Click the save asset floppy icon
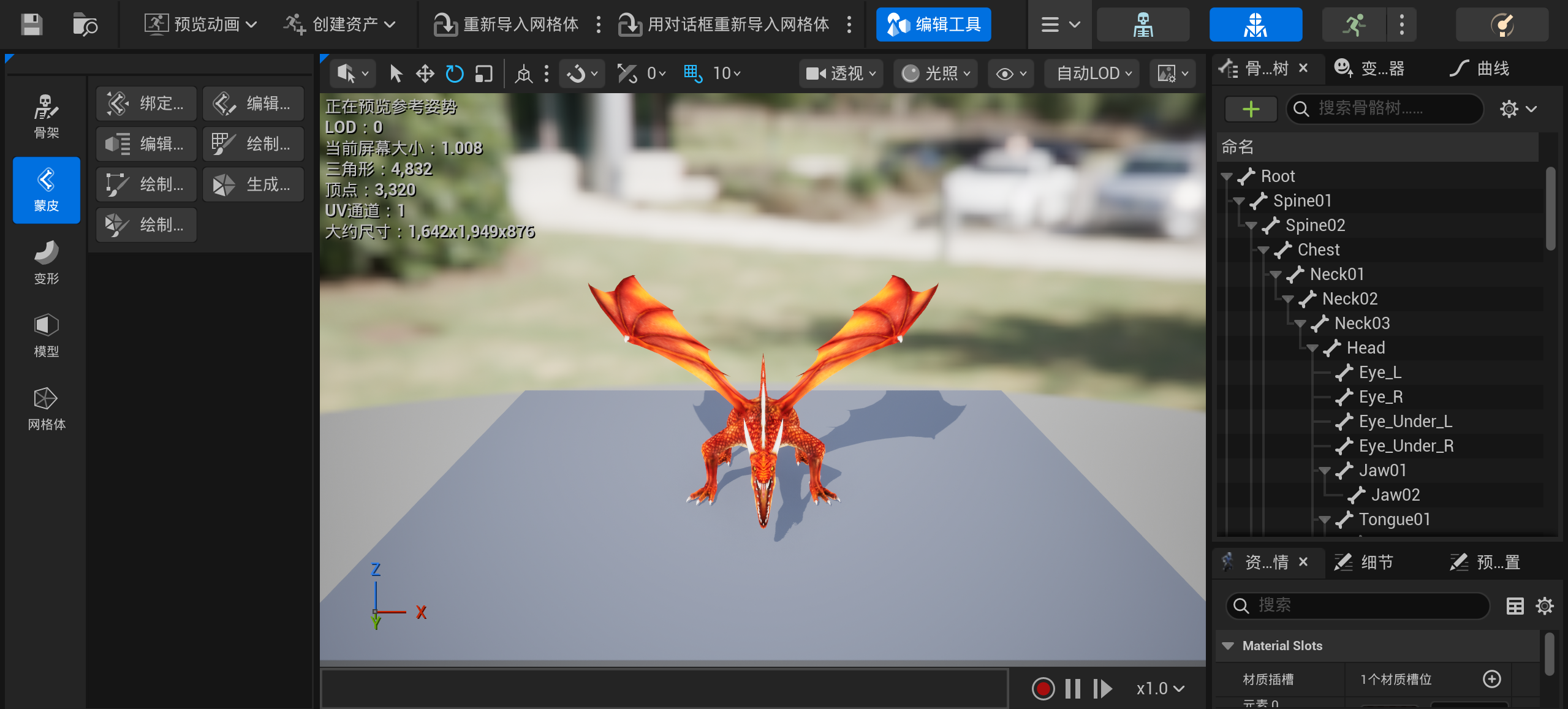Viewport: 1568px width, 709px height. 31,25
